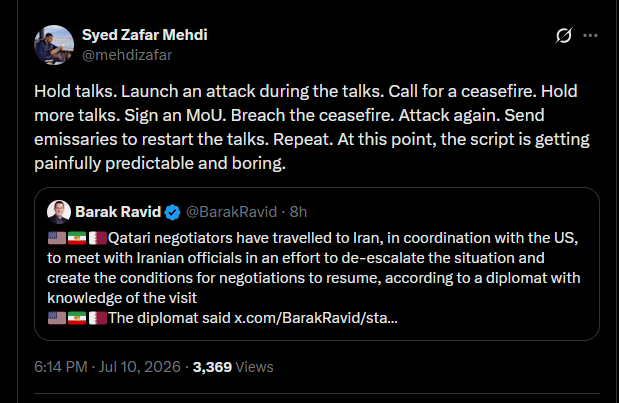Open Syed Zafar Mehdi's profile picture
The image size is (619, 403).
click(54, 45)
